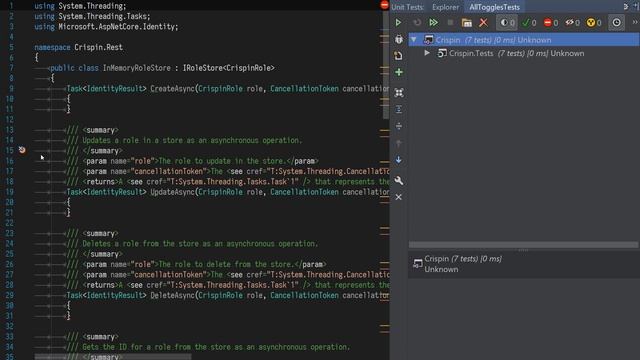Click the CreateAsync method name
Screen dimensions: 640x360
click(172, 89)
